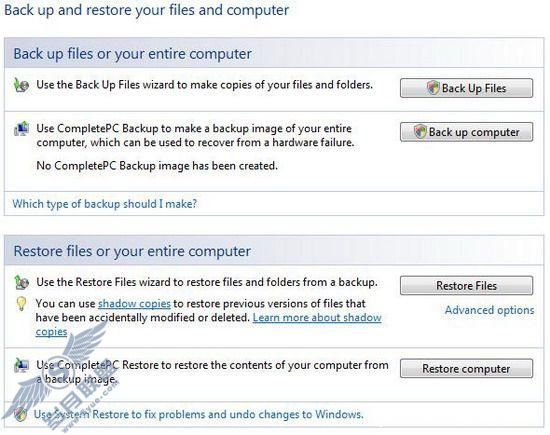The width and height of the screenshot is (550, 435).
Task: Open Advanced options link
Action: click(489, 310)
